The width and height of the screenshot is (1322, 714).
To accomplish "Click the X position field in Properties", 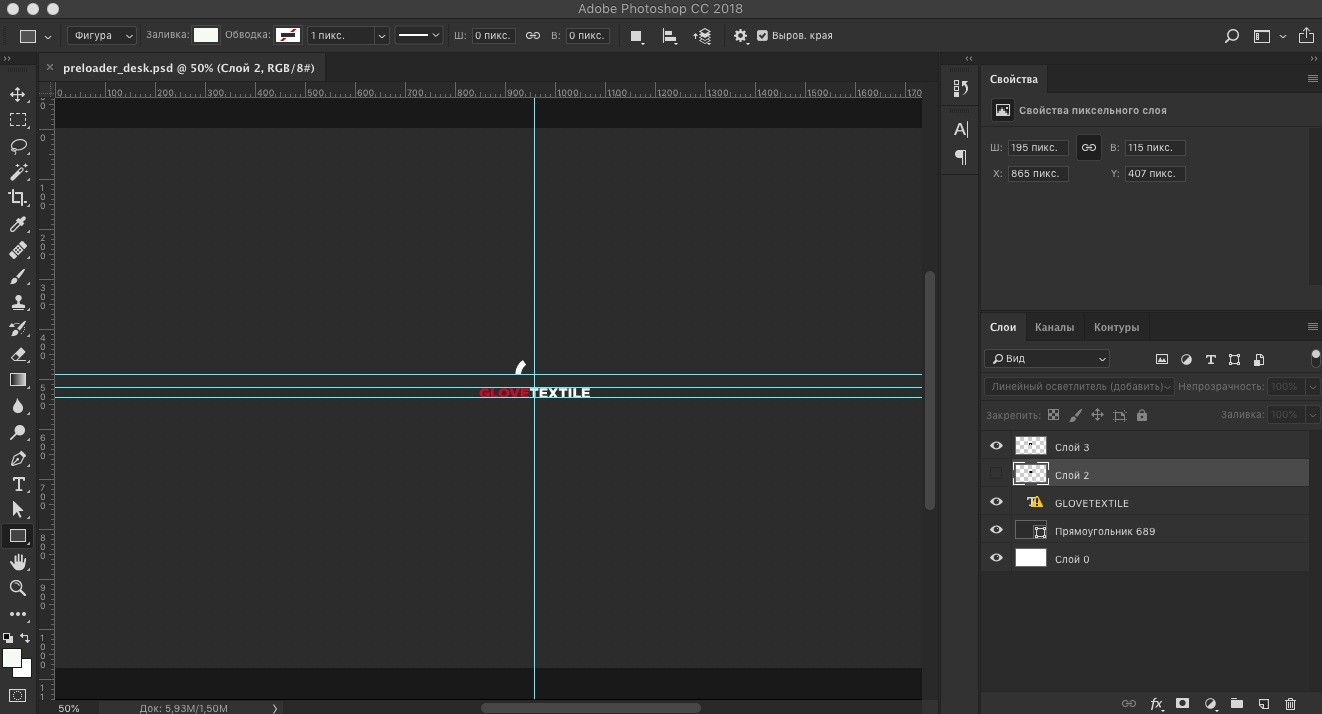I will [1038, 174].
